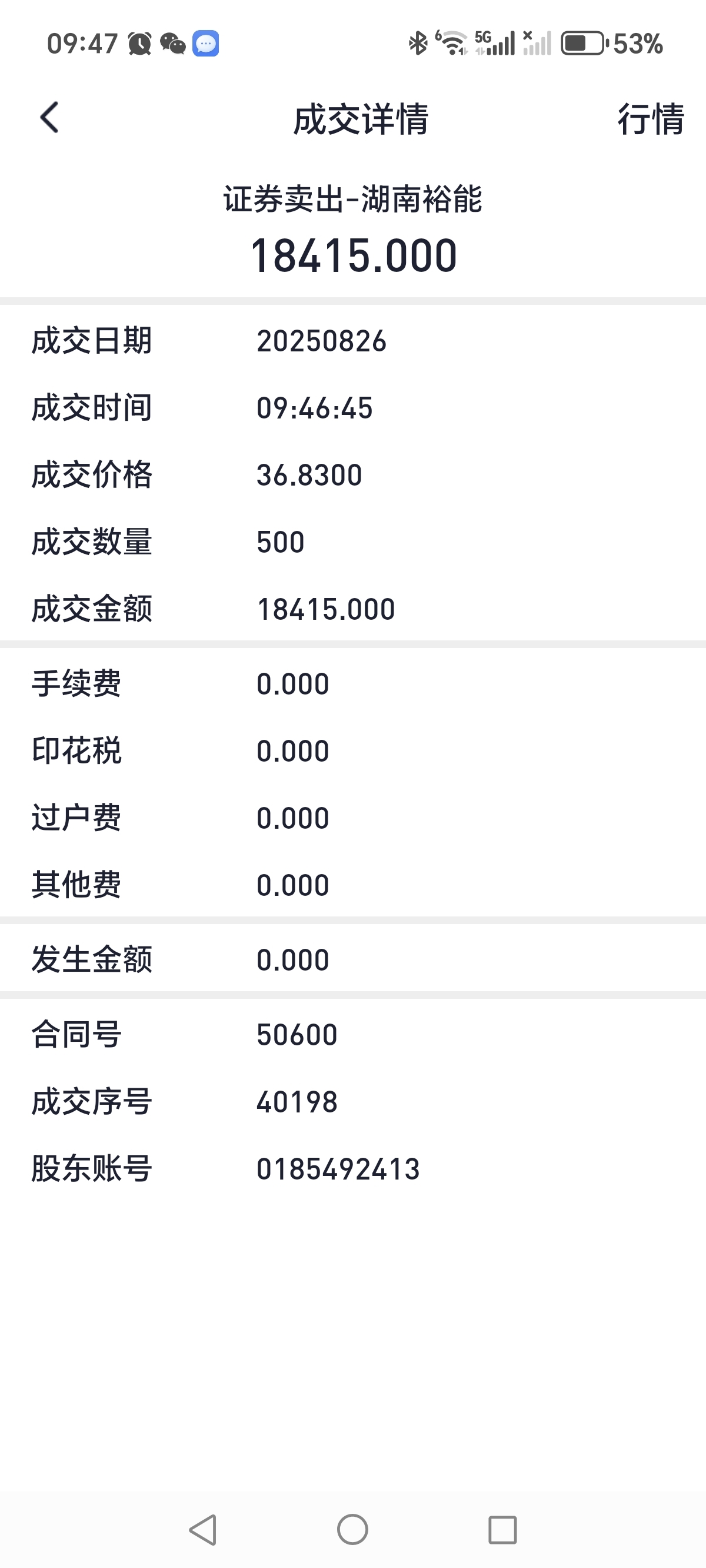The height and width of the screenshot is (1568, 706).
Task: Tap the Android back navigation triangle
Action: pos(204,1530)
